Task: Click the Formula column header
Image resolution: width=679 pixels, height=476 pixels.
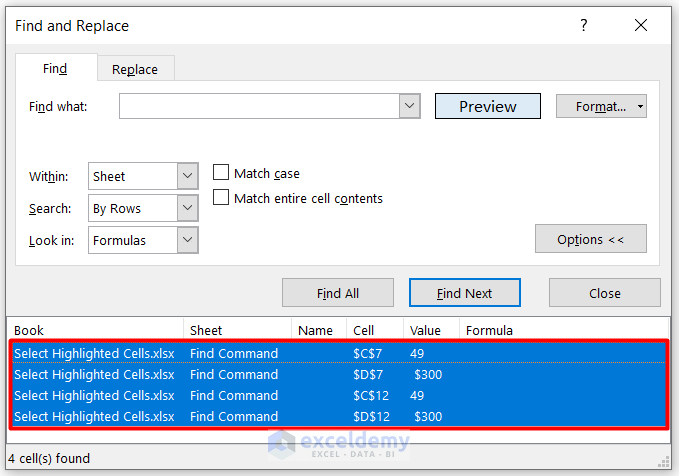Action: (x=564, y=330)
